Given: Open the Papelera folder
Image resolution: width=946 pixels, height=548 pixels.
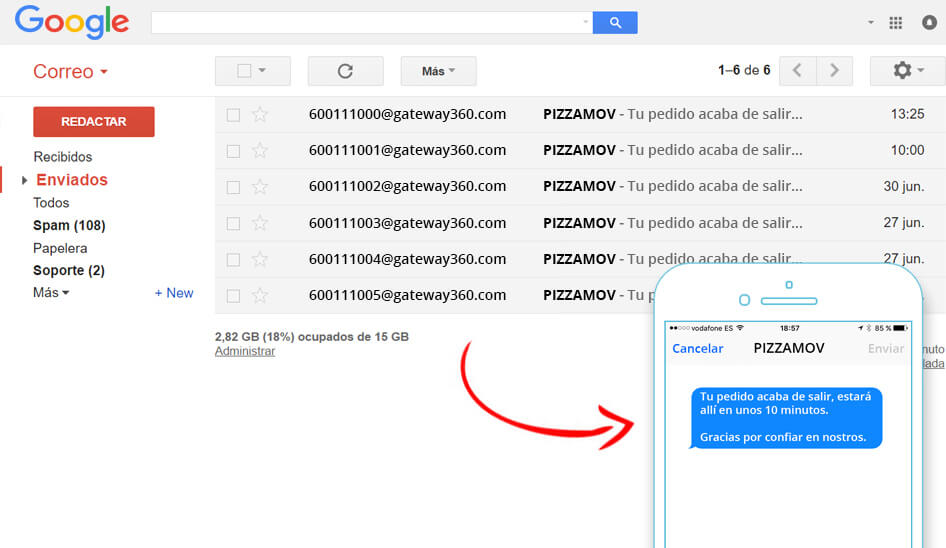Looking at the screenshot, I should click(60, 248).
